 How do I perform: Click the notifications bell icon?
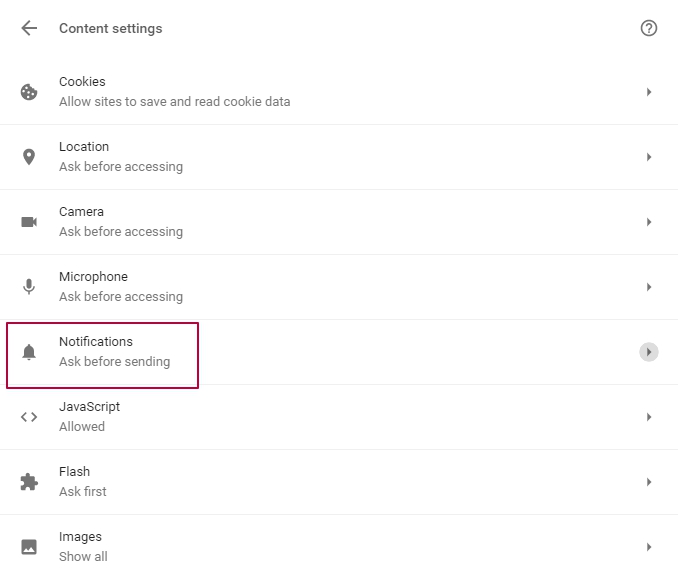click(29, 352)
